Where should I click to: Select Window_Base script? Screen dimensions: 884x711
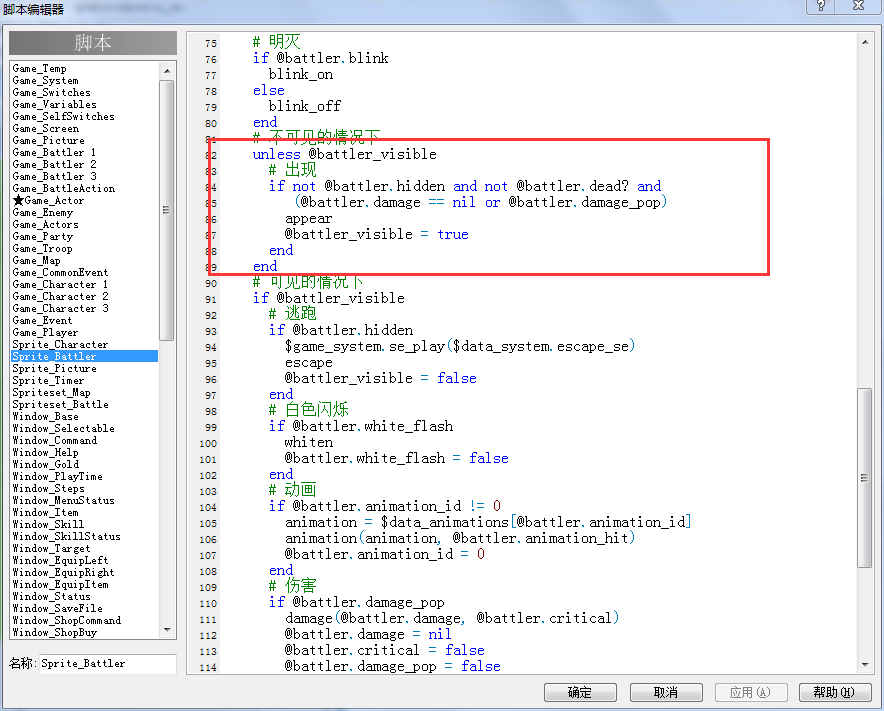[x=46, y=417]
